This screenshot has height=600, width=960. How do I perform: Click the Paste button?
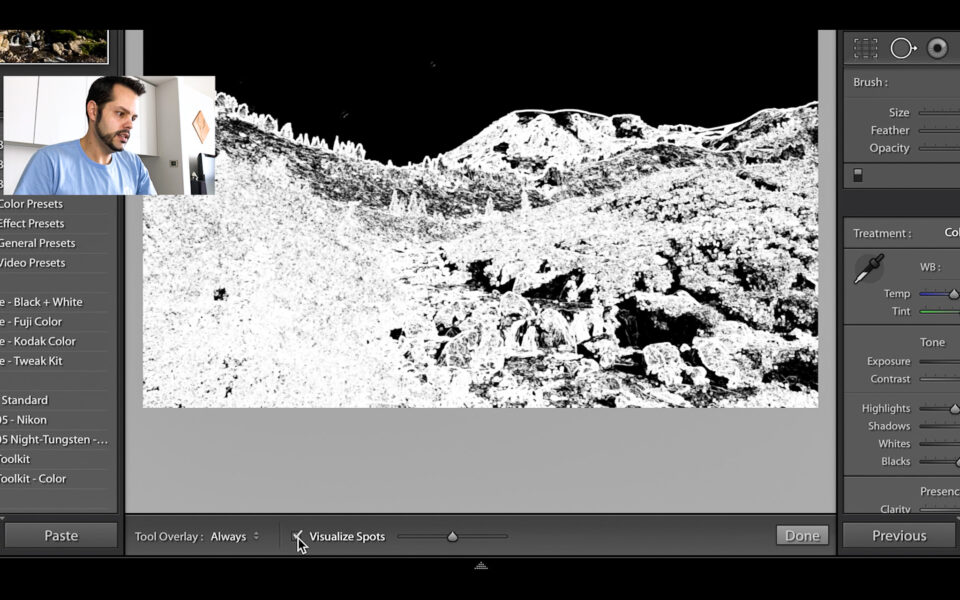coord(61,535)
